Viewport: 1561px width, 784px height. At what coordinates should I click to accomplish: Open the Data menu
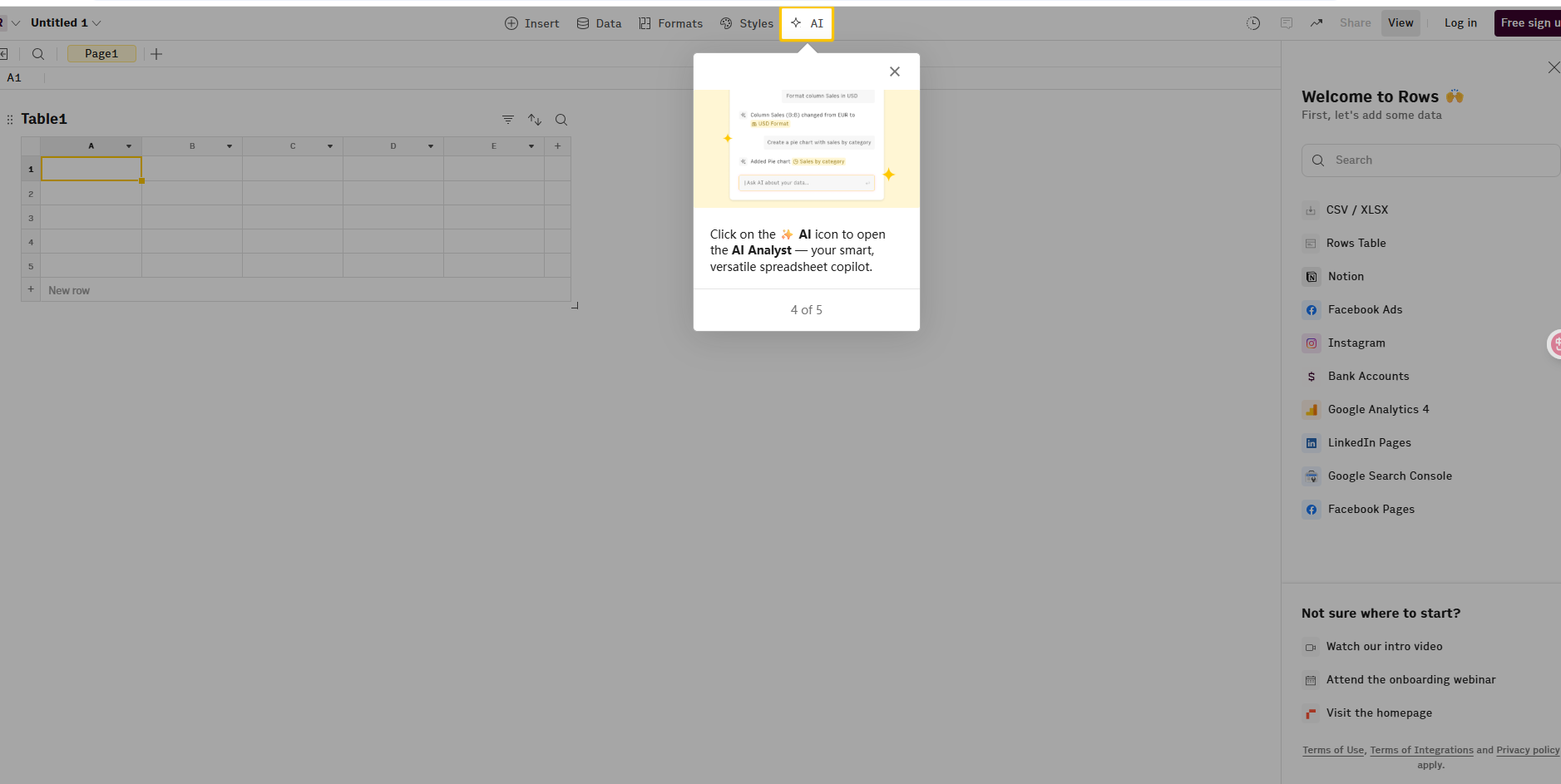point(599,23)
